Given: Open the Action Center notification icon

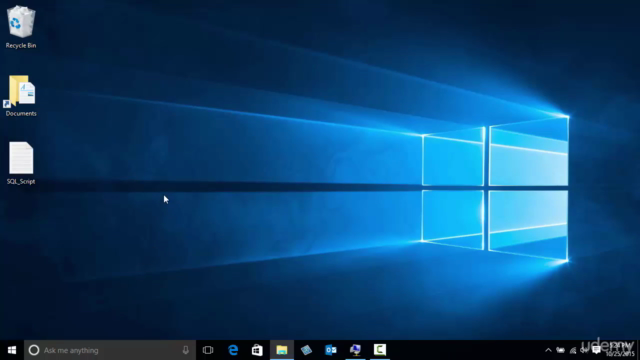Looking at the screenshot, I should point(596,350).
